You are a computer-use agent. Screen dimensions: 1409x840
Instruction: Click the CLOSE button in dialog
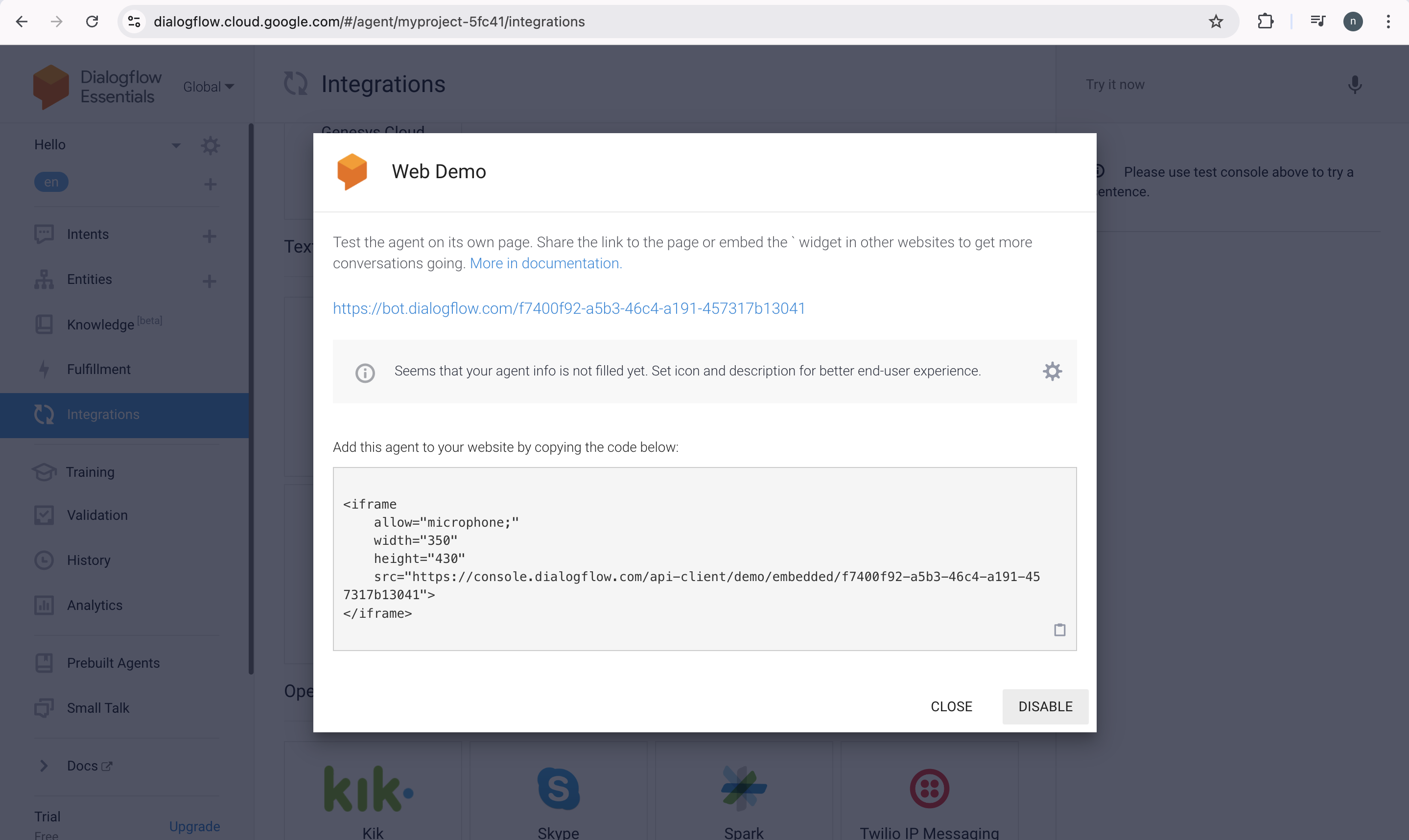(950, 706)
